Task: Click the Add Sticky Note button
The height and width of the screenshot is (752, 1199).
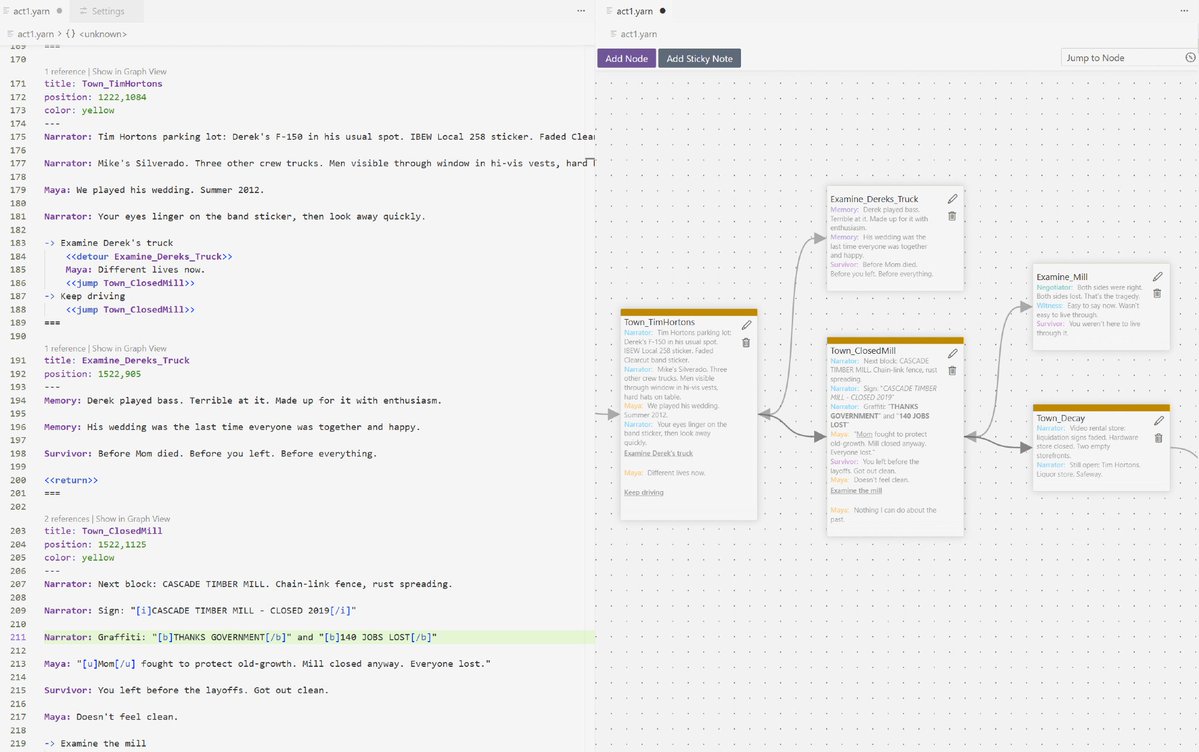Action: [702, 58]
